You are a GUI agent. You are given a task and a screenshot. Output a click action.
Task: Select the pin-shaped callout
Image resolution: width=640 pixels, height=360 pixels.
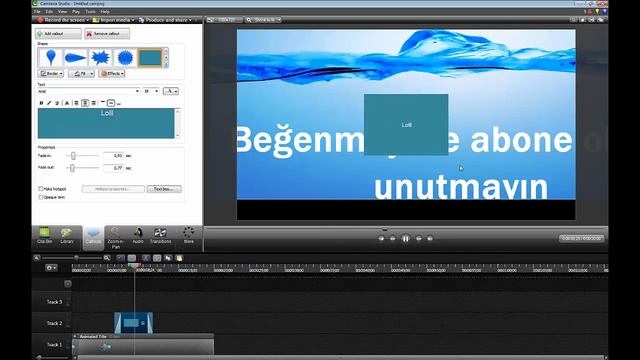(50, 58)
